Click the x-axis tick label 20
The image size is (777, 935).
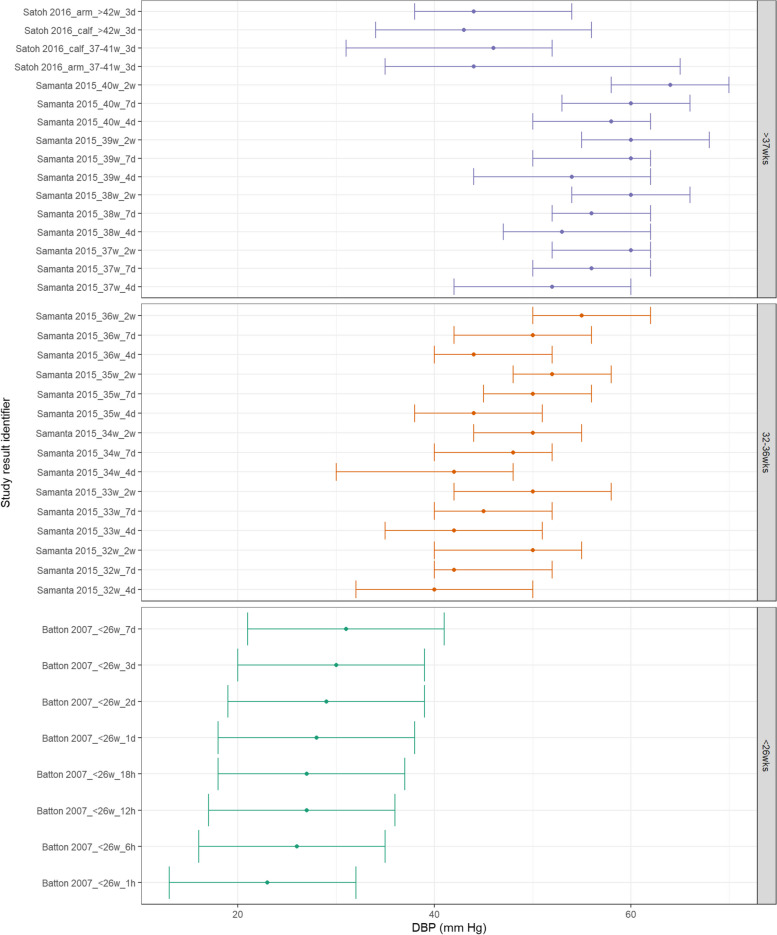(237, 908)
